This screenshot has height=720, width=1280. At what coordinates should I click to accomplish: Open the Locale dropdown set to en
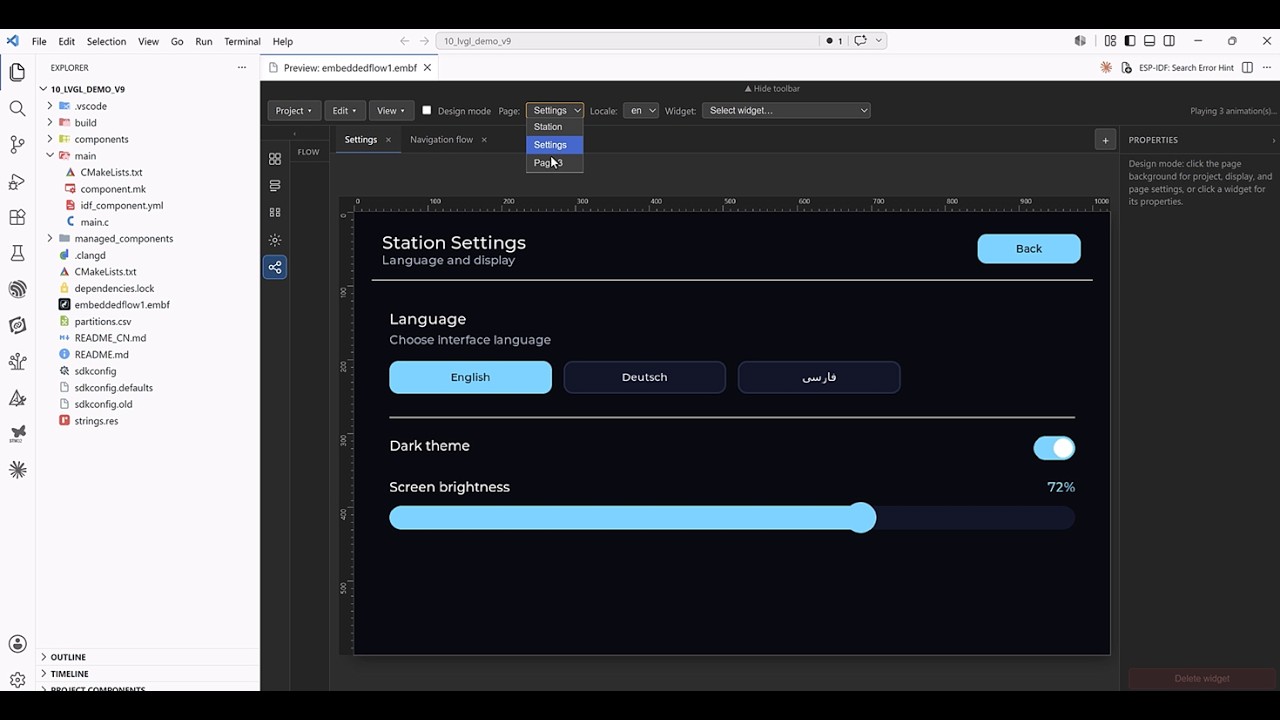tap(640, 110)
